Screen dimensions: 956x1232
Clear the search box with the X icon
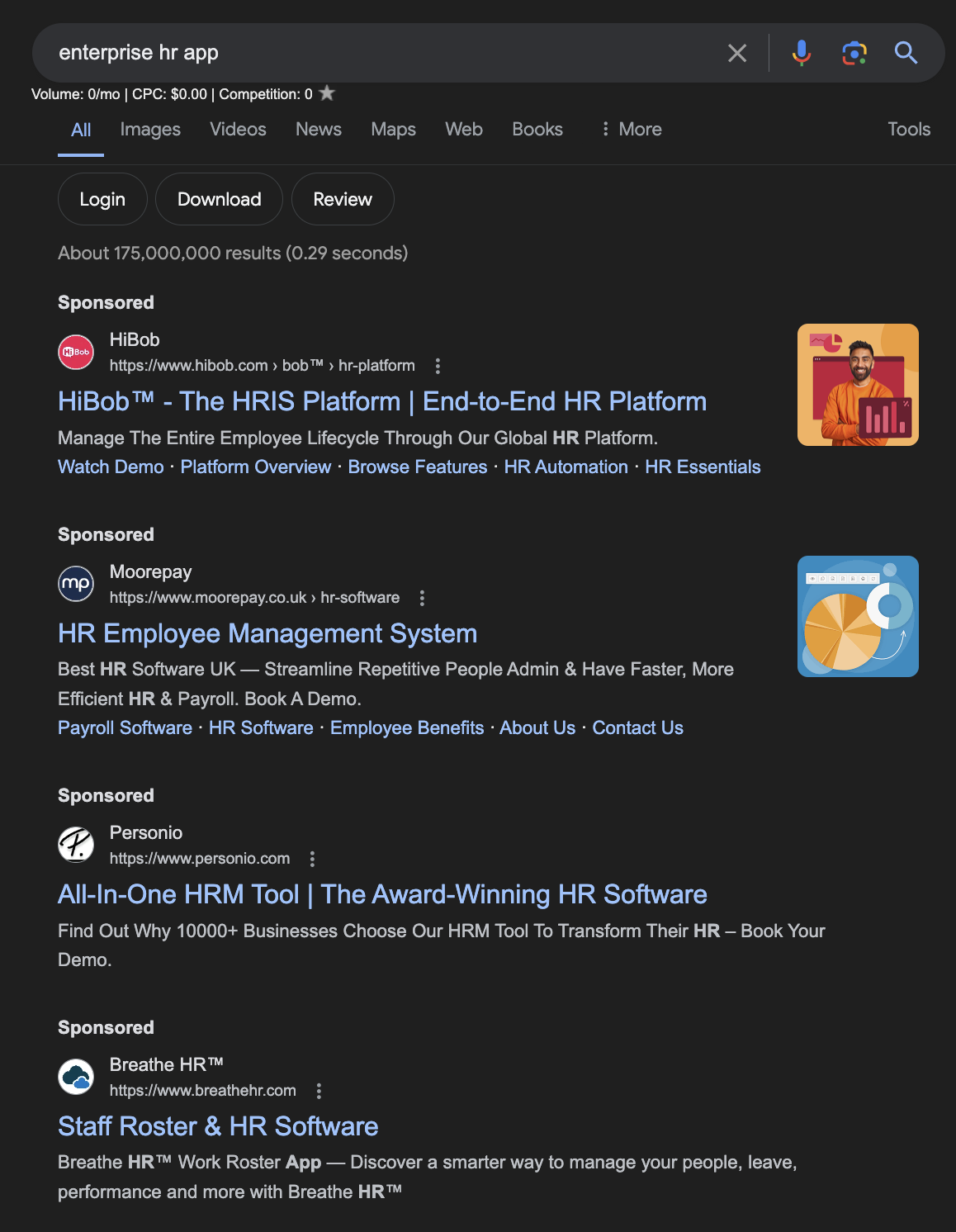tap(737, 53)
